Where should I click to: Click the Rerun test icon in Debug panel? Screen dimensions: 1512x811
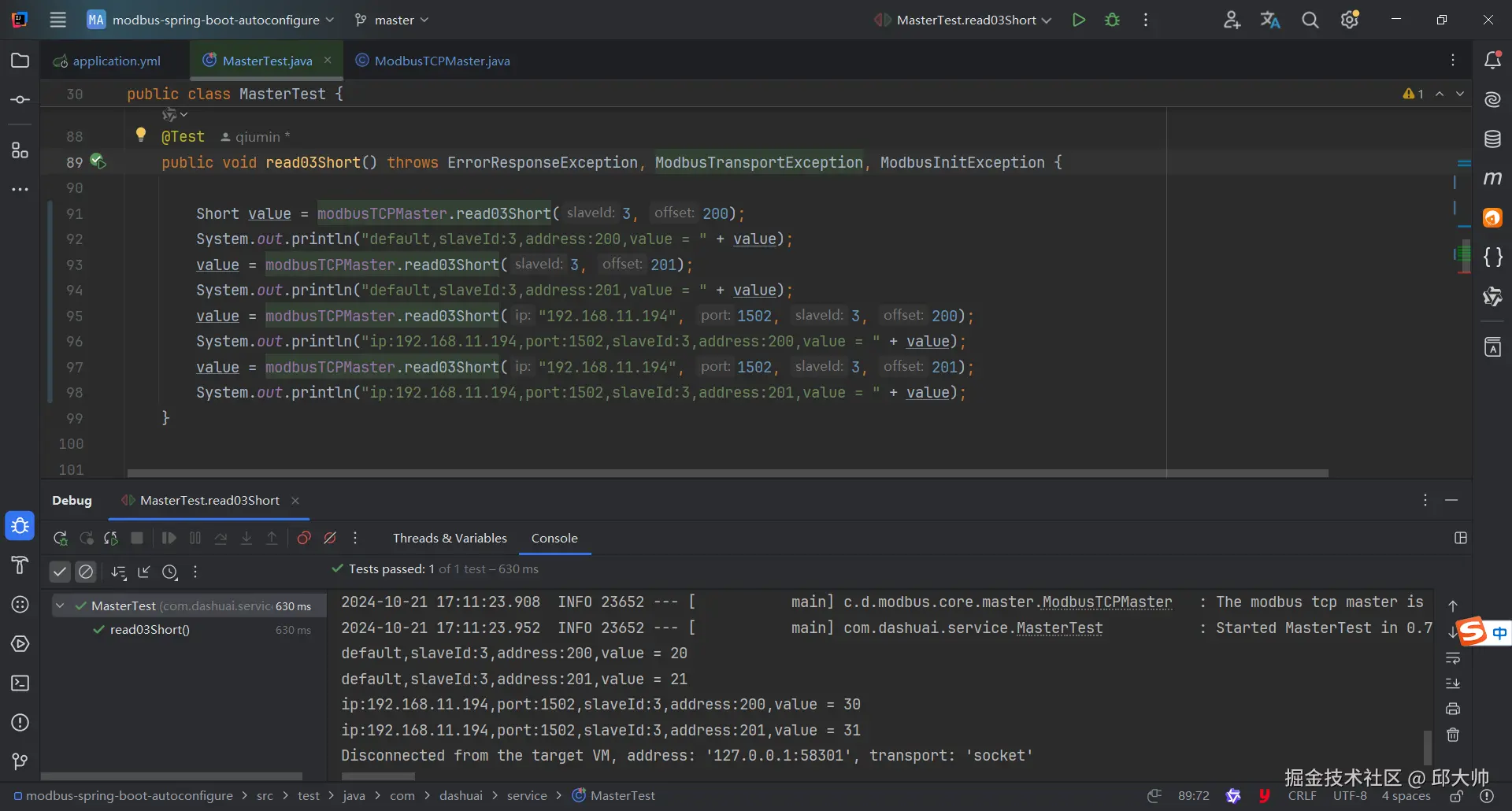[60, 539]
